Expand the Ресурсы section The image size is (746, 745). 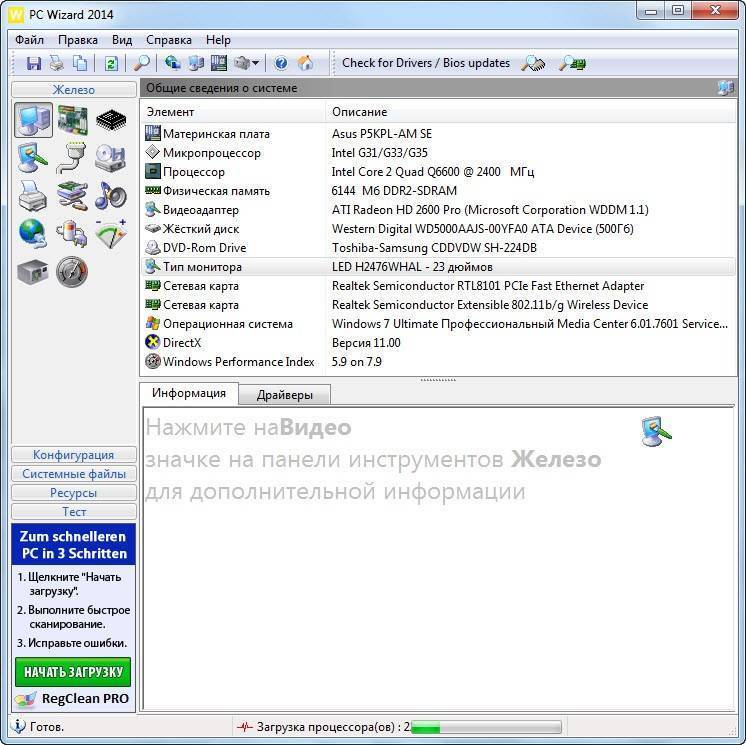tap(74, 493)
